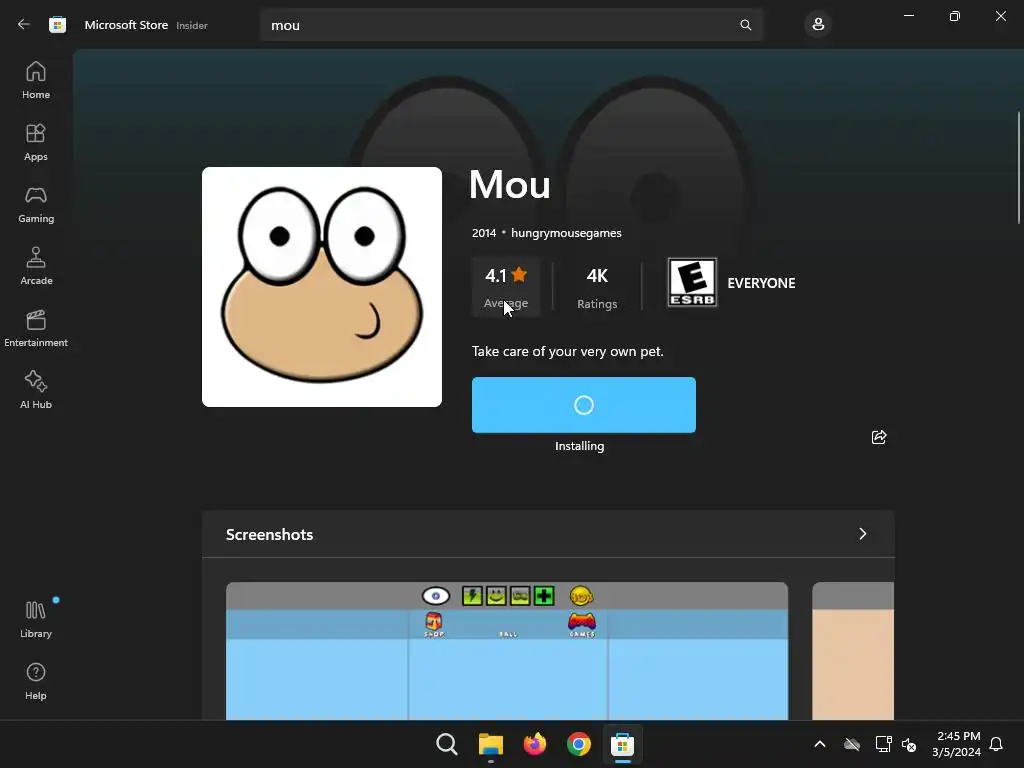Image resolution: width=1024 pixels, height=768 pixels.
Task: Click the blue installing progress button
Action: click(584, 405)
